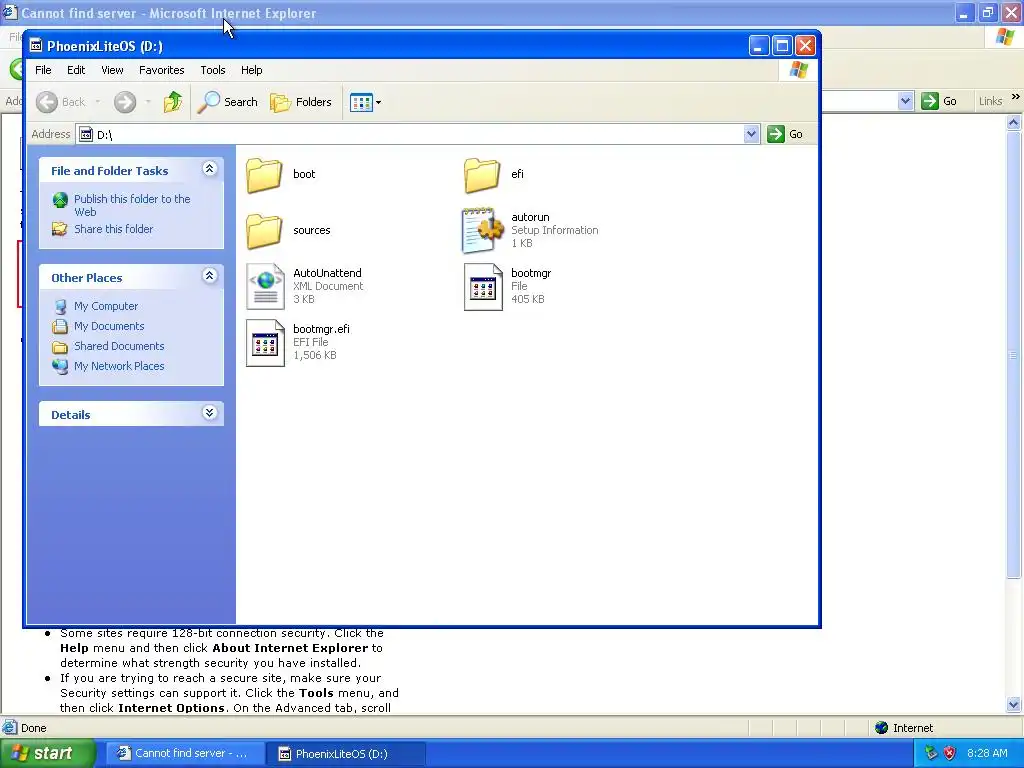1024x768 pixels.
Task: Click the Forward arrow in Explorer toolbar
Action: (x=125, y=102)
